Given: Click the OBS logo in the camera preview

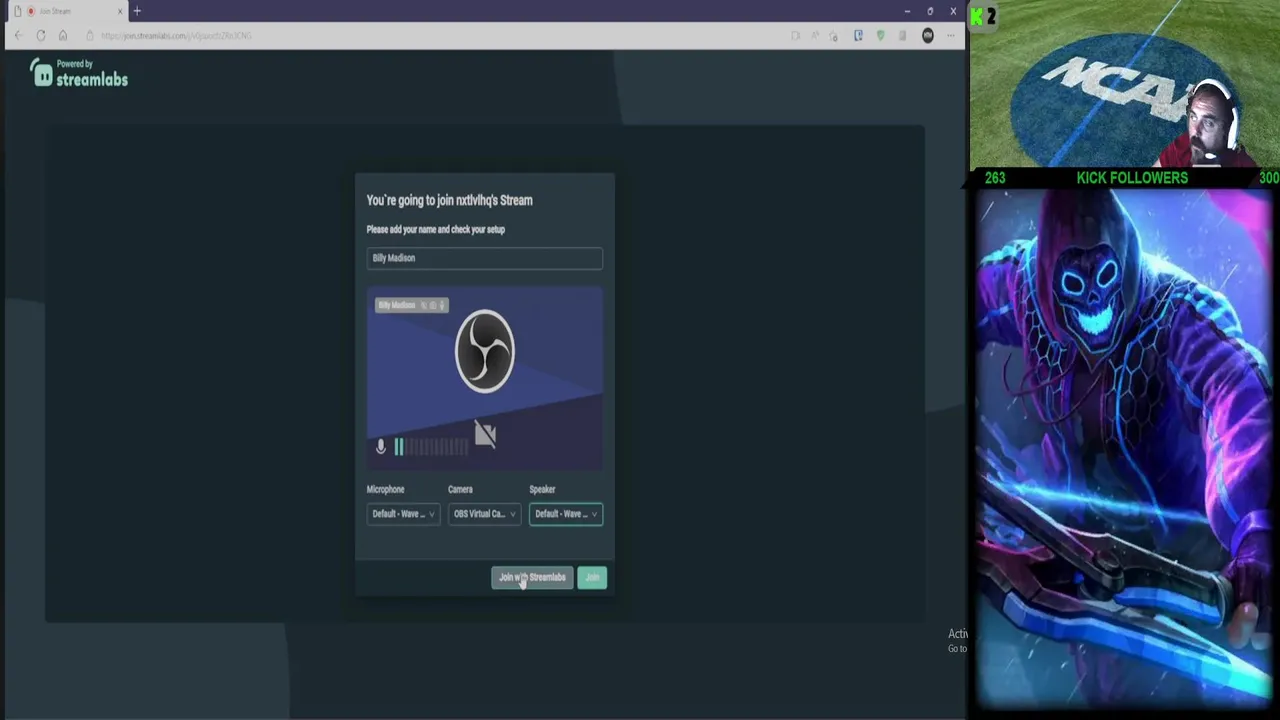Looking at the screenshot, I should pos(485,351).
